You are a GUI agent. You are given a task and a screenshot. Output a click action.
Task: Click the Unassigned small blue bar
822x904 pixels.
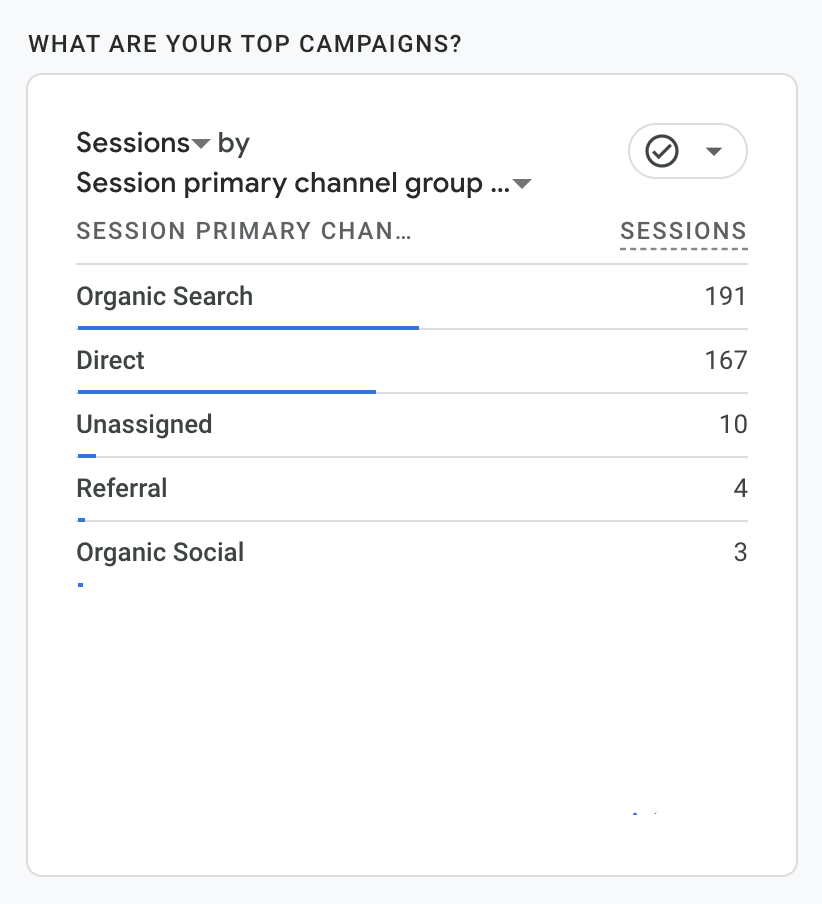(87, 455)
